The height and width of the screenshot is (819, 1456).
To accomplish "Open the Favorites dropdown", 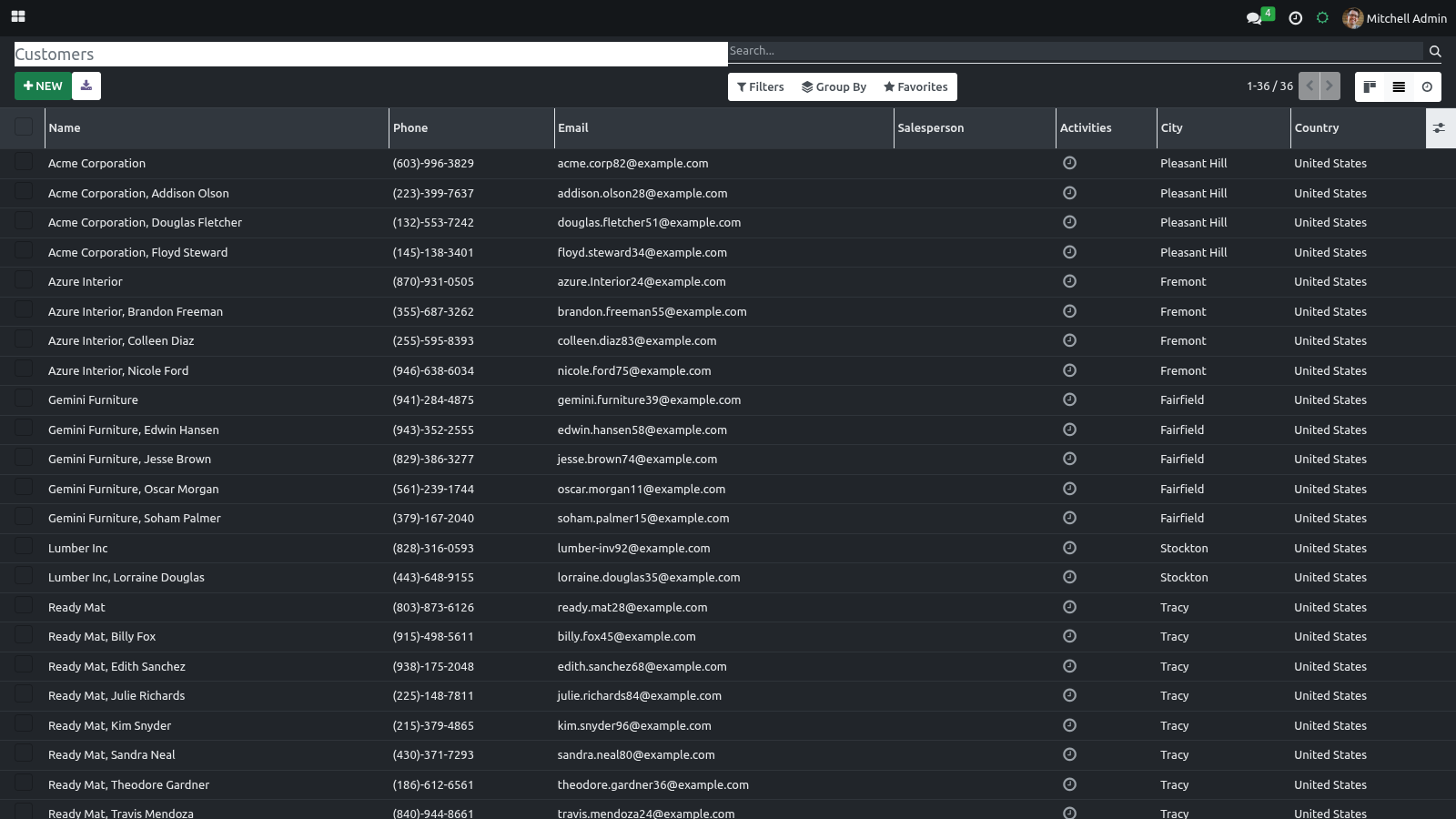I will [x=915, y=86].
